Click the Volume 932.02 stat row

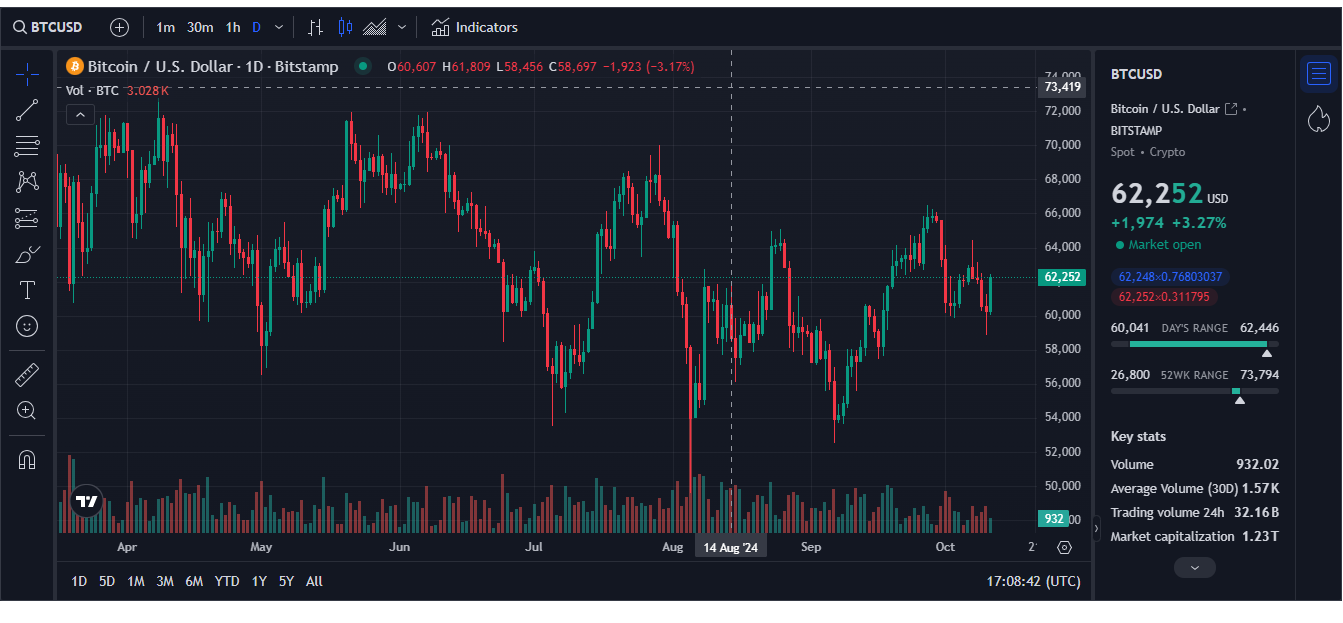click(1195, 464)
